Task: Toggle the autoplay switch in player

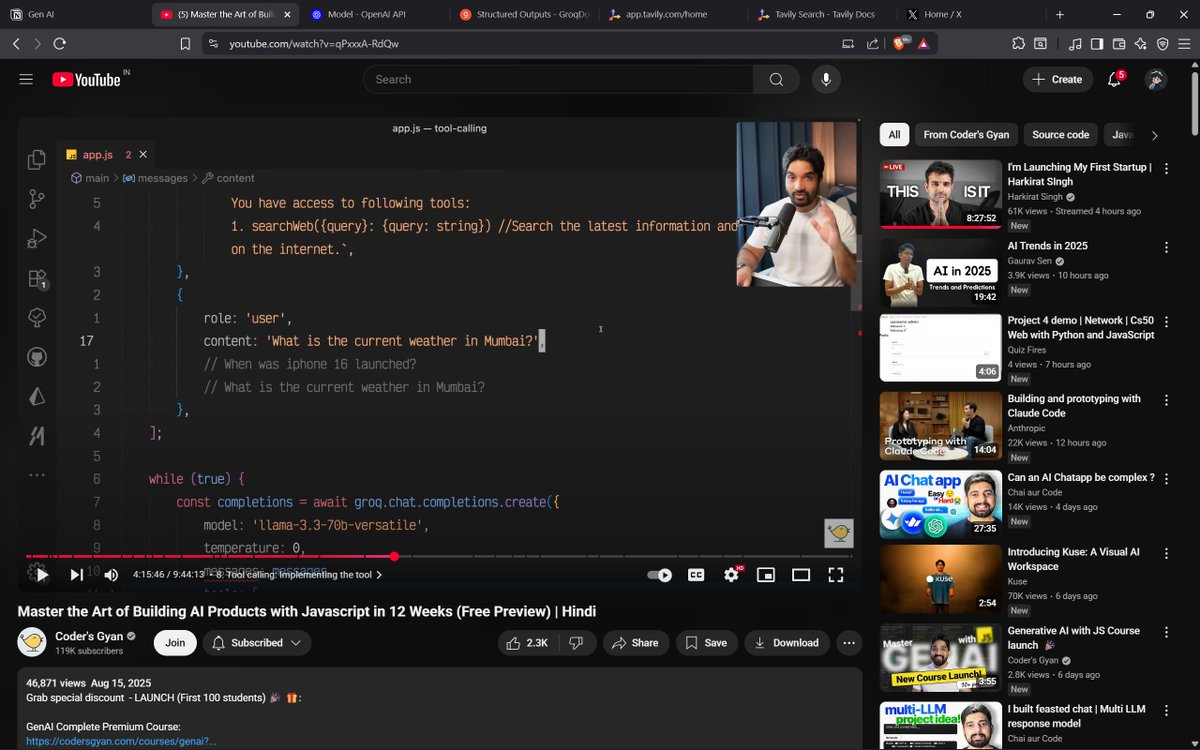Action: click(x=660, y=575)
